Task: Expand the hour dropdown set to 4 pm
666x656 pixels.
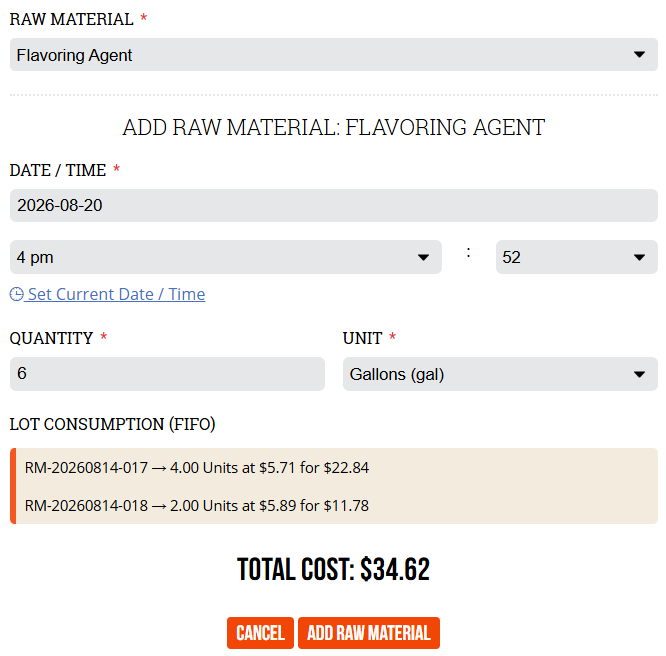Action: (x=226, y=257)
